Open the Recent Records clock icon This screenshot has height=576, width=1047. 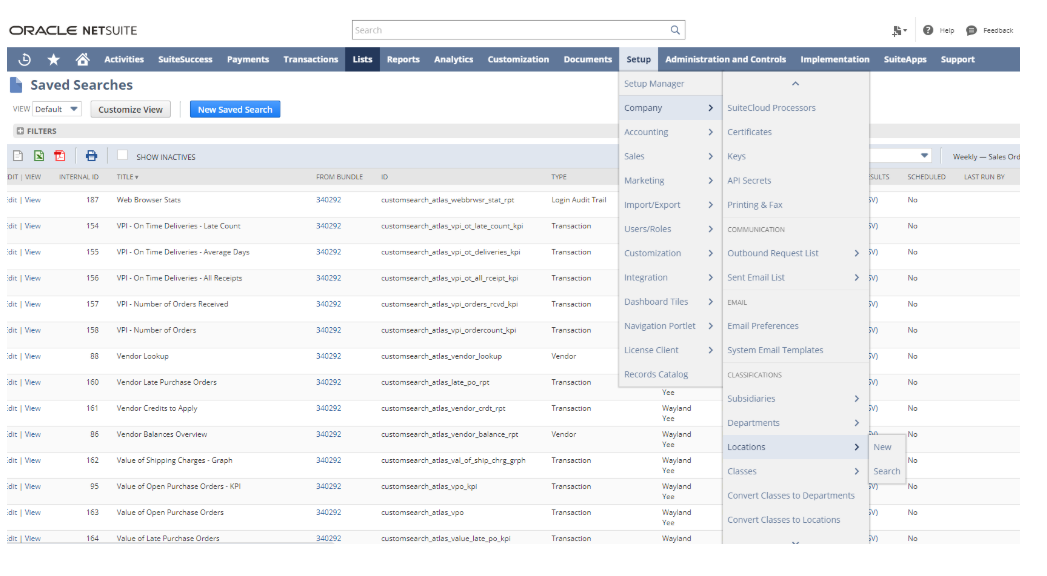click(25, 59)
